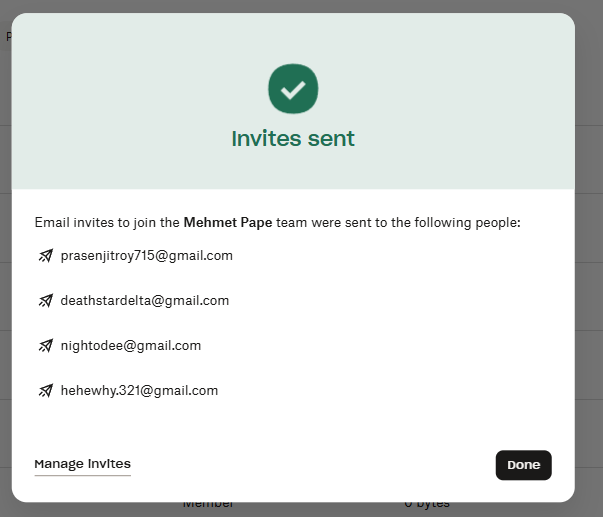Select the prasenjitroy715@gmail.com email address
The image size is (603, 517).
point(146,256)
